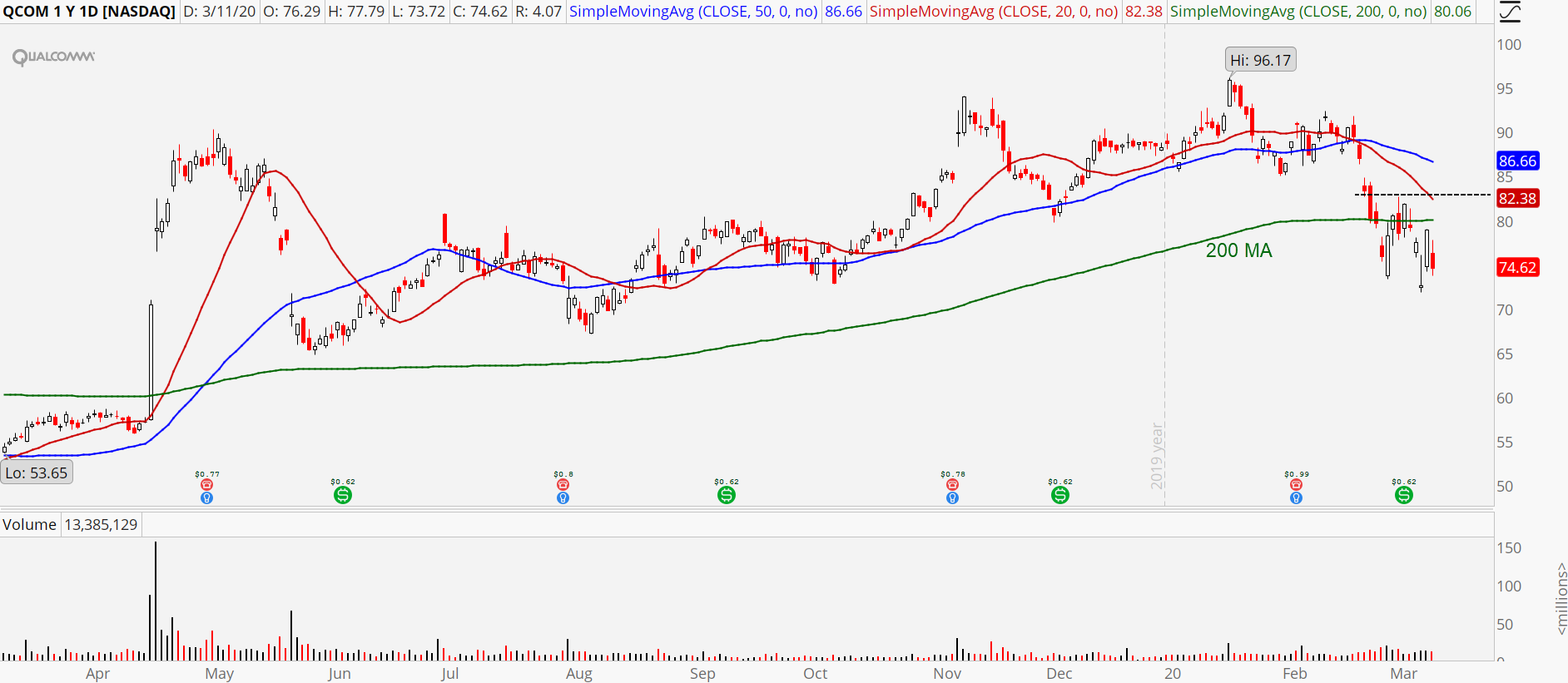Click the 65 label on the price axis
Image resolution: width=1568 pixels, height=683 pixels.
click(1505, 354)
